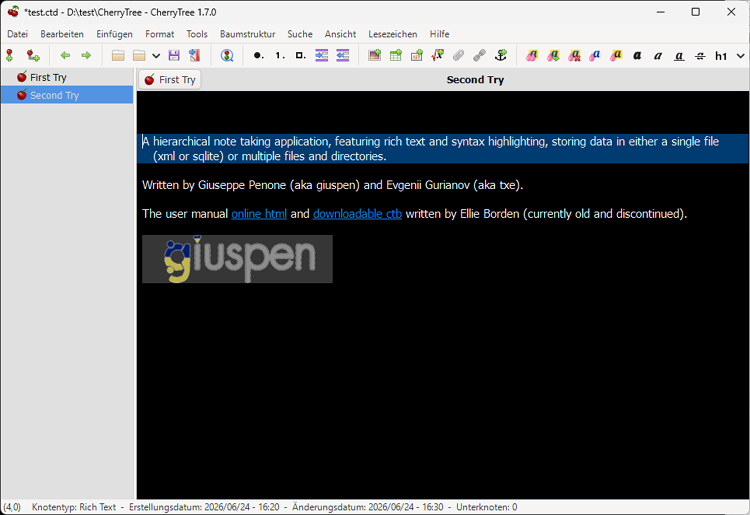
Task: Insert a LaTeX math formula
Action: point(438,55)
